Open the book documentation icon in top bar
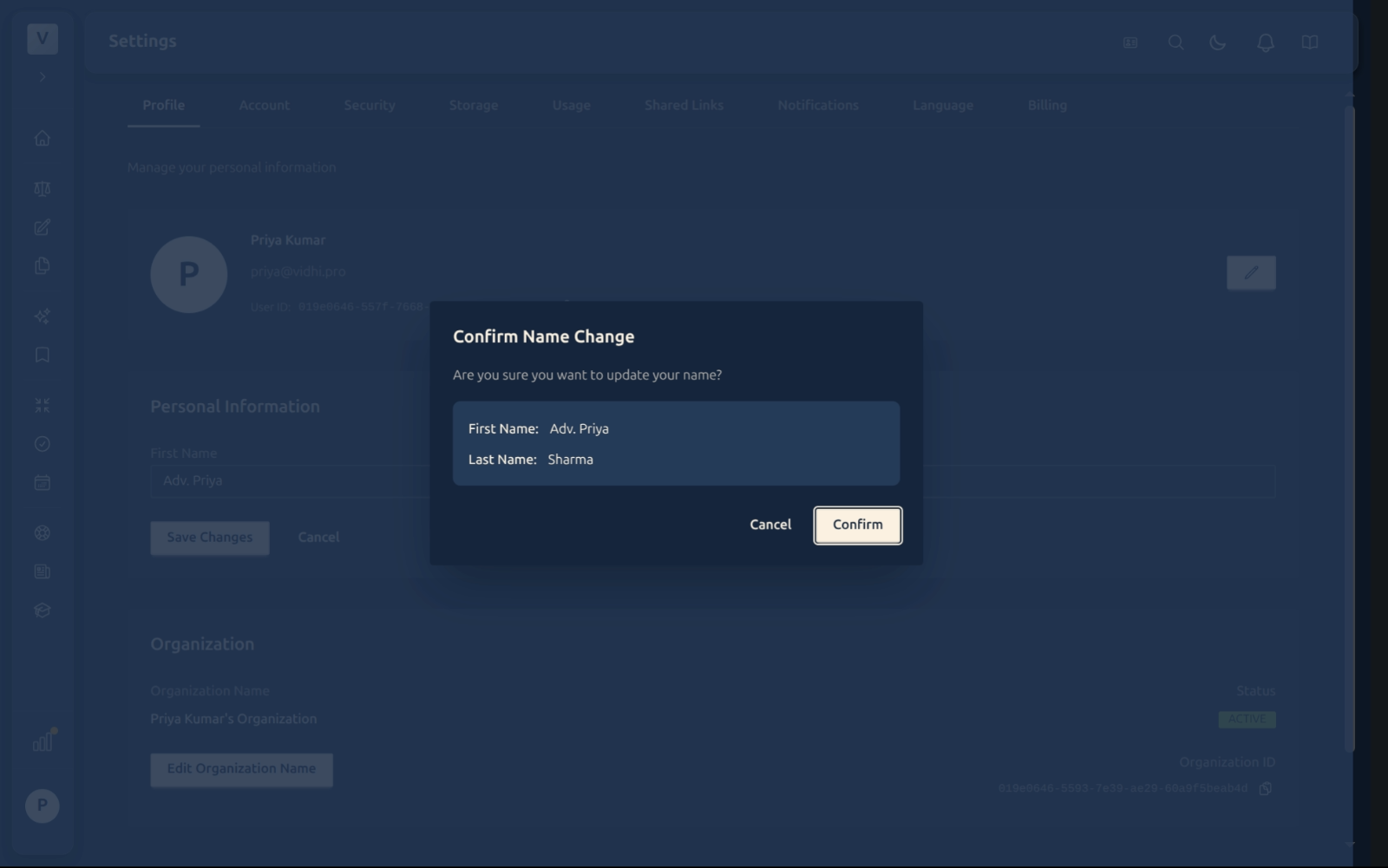The image size is (1388, 868). (x=1310, y=42)
